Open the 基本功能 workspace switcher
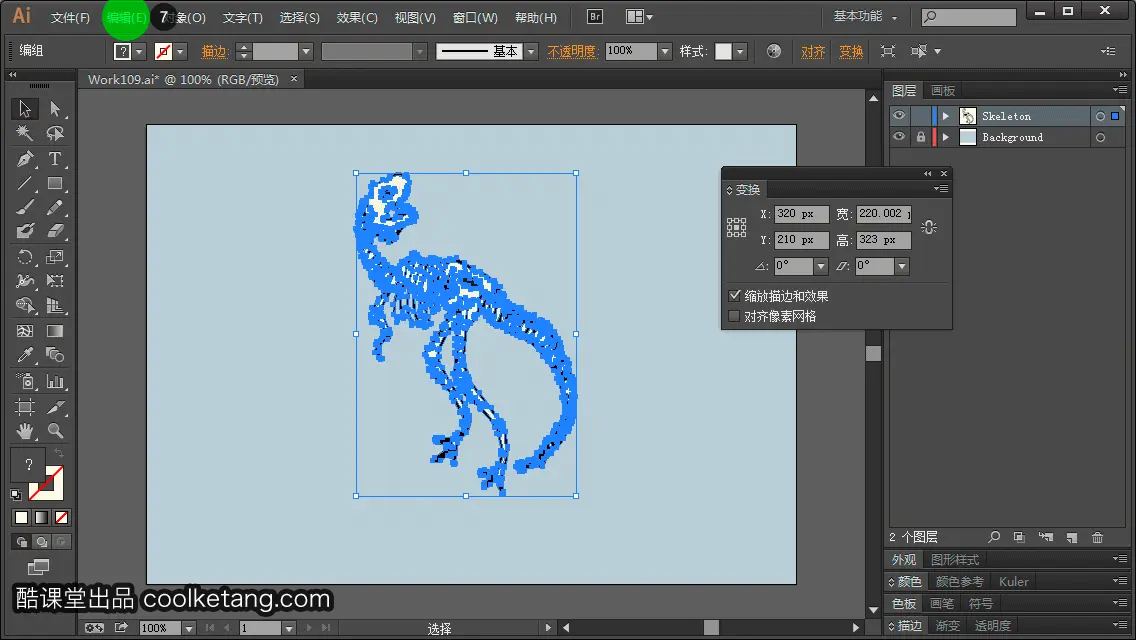This screenshot has height=640, width=1136. pyautogui.click(x=865, y=16)
